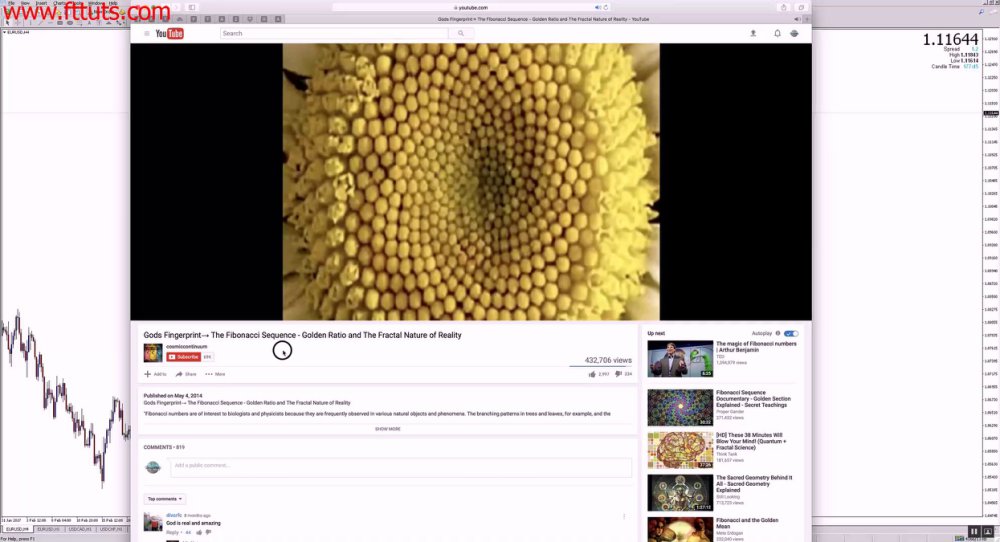
Task: Click cosmiccontinuum channel name
Action: pos(187,346)
